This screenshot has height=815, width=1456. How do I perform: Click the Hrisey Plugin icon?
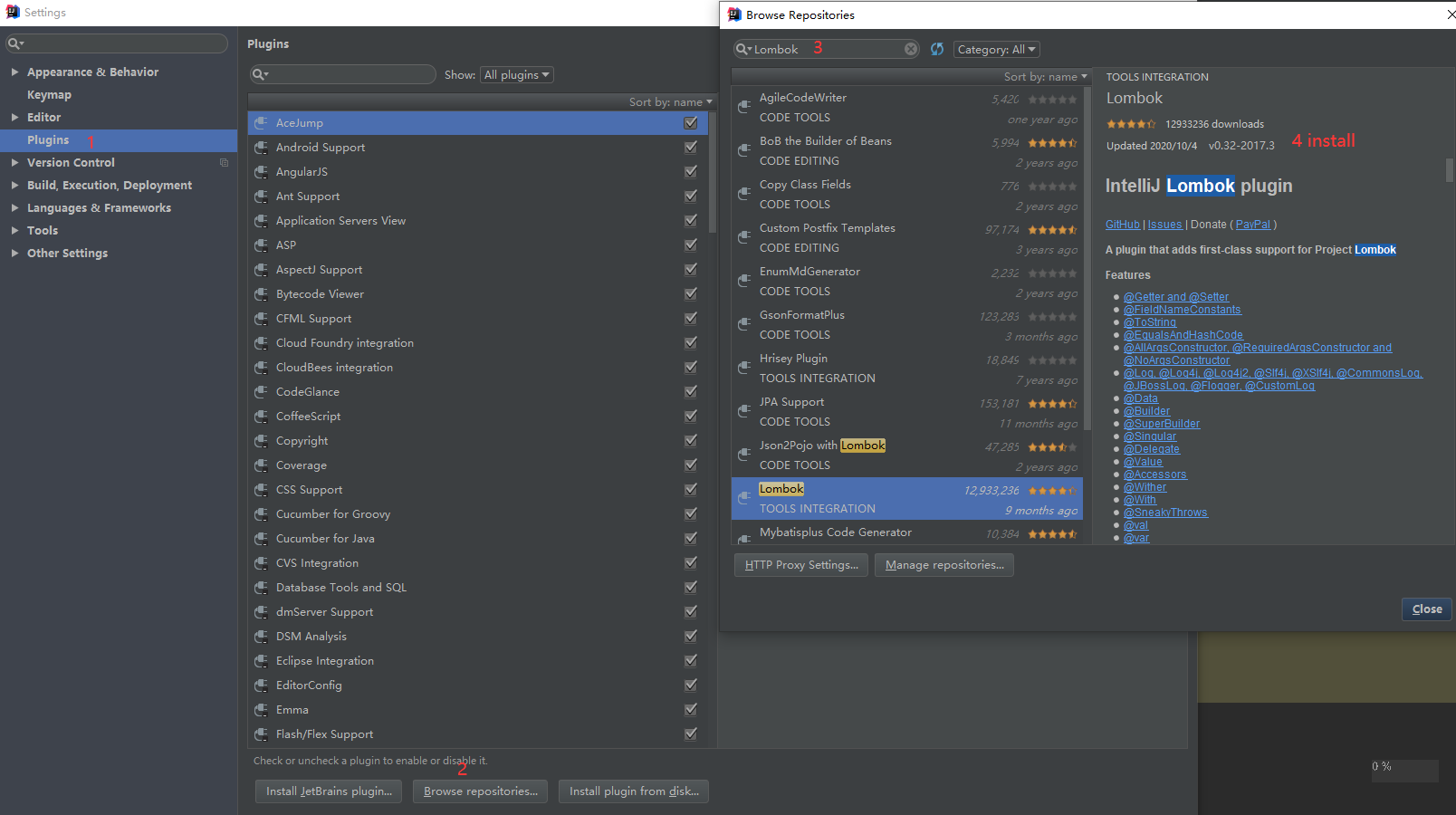744,368
